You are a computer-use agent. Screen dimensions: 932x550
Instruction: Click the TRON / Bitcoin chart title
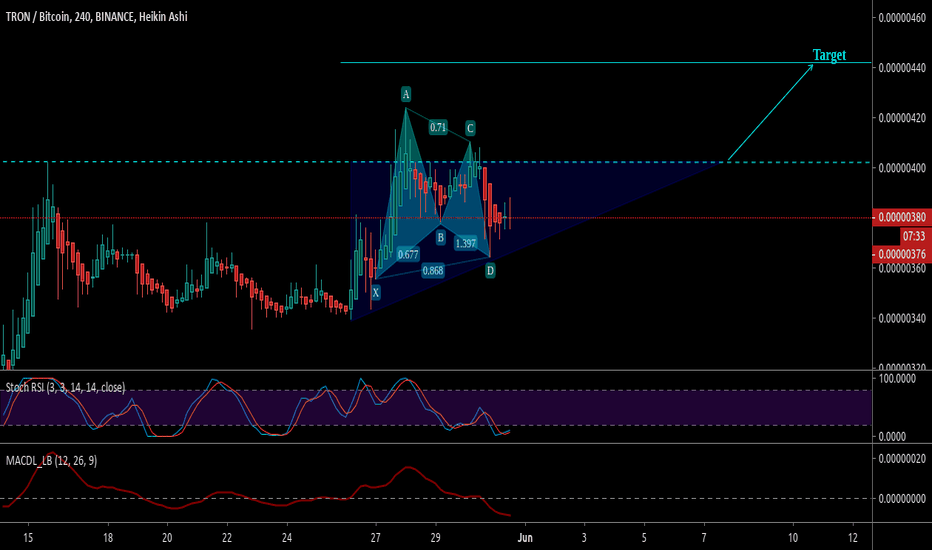tap(96, 17)
